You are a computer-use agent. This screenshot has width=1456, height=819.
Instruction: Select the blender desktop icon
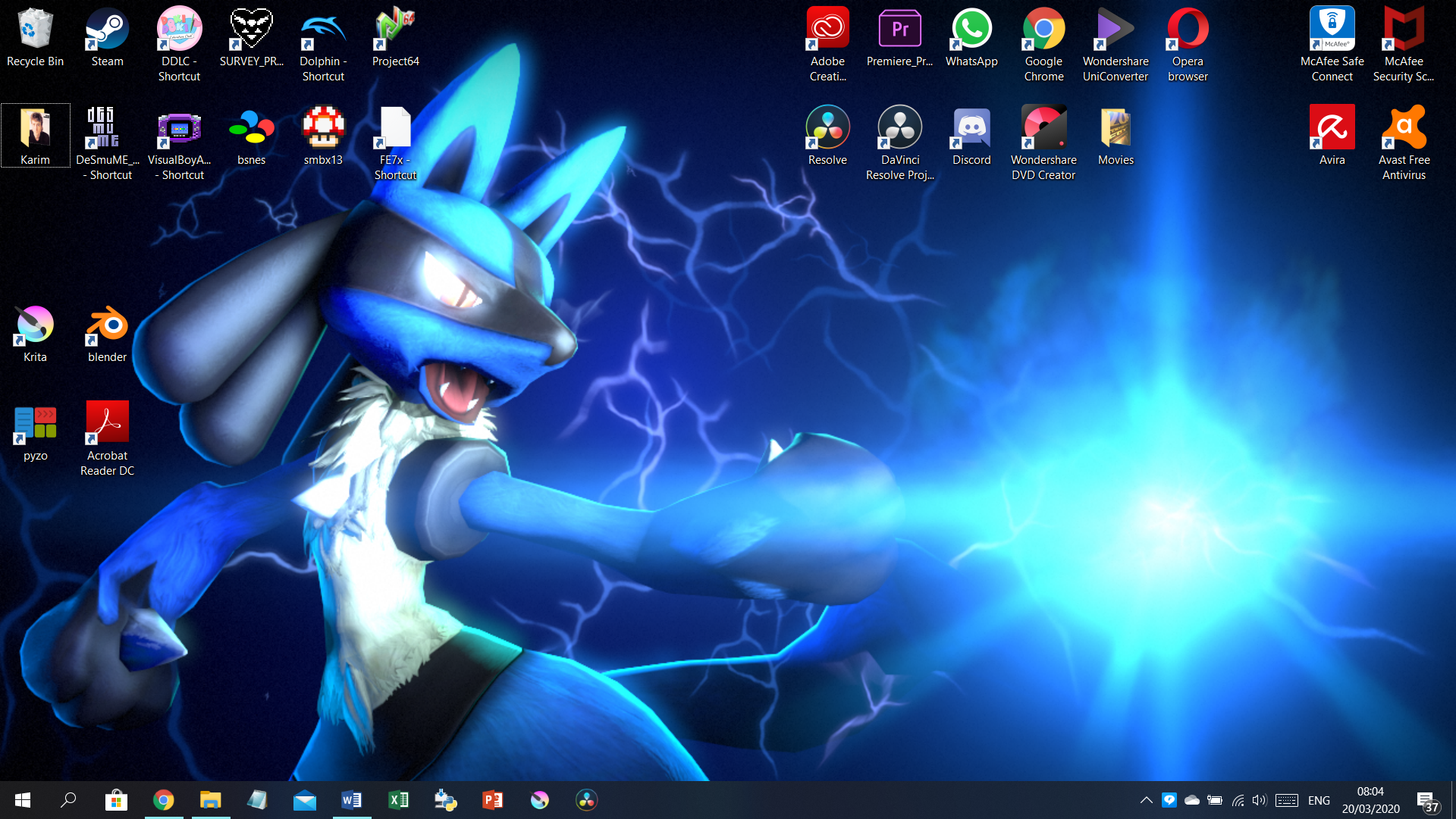(x=107, y=334)
